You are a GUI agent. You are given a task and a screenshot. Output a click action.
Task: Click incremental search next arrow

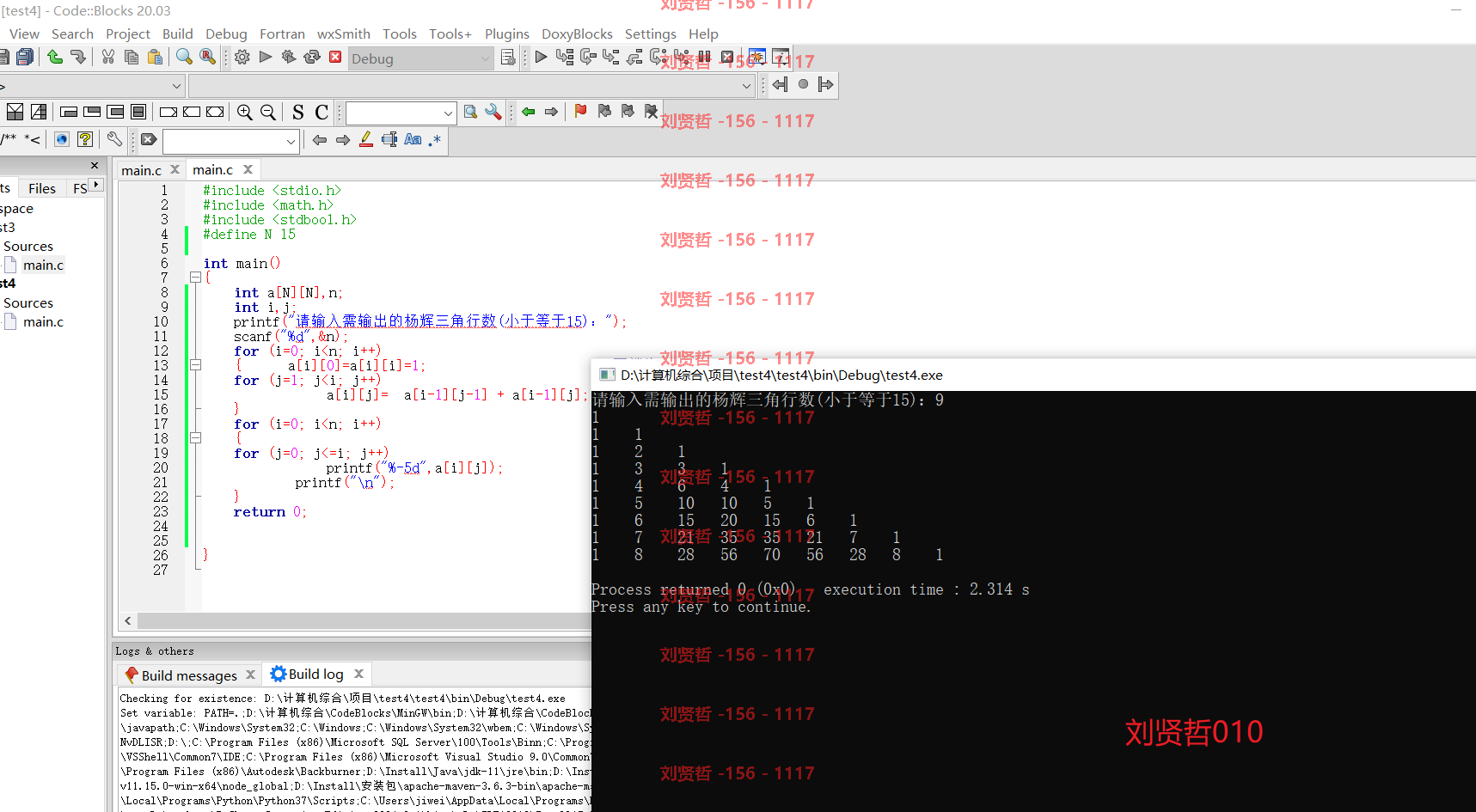343,139
